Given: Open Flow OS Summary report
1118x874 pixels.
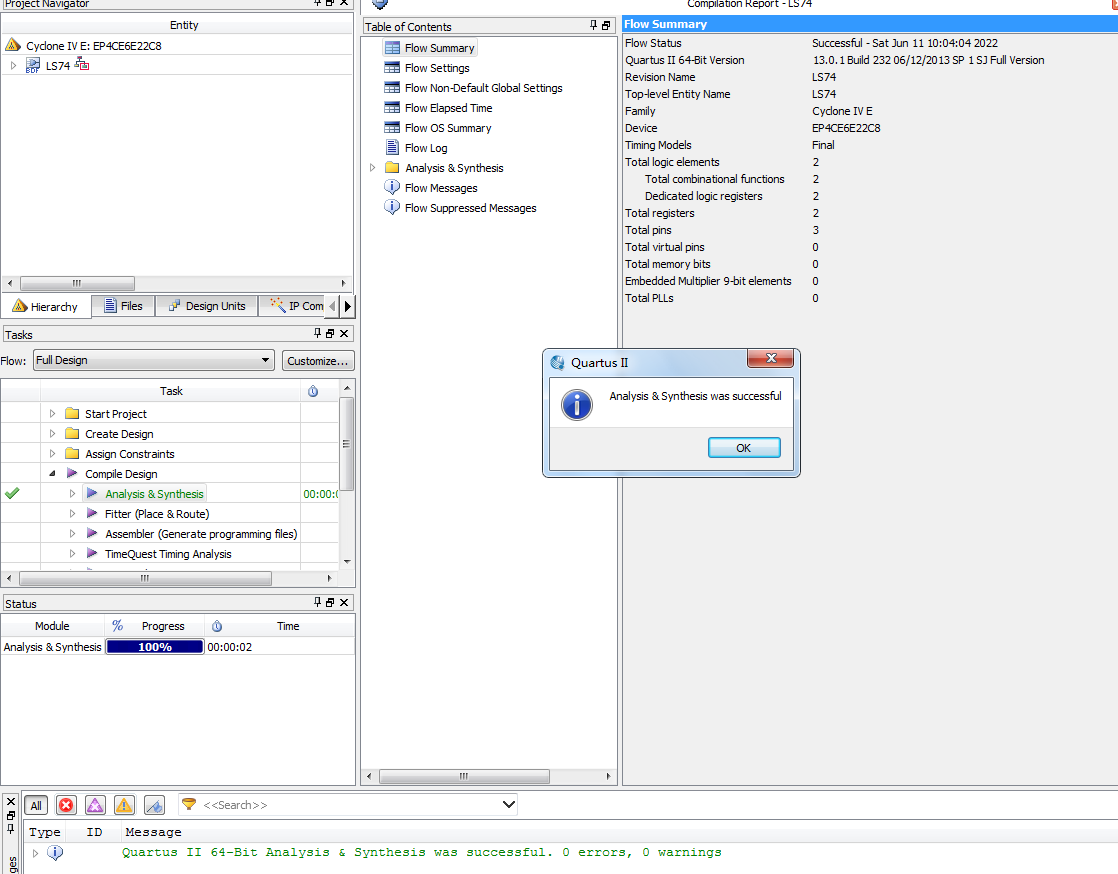Looking at the screenshot, I should click(448, 128).
